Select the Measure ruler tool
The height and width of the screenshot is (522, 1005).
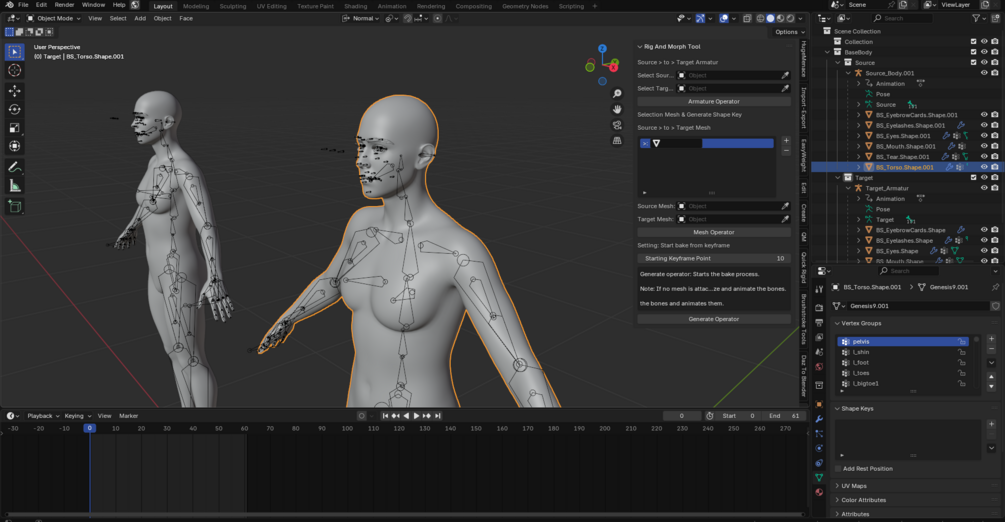tap(14, 186)
